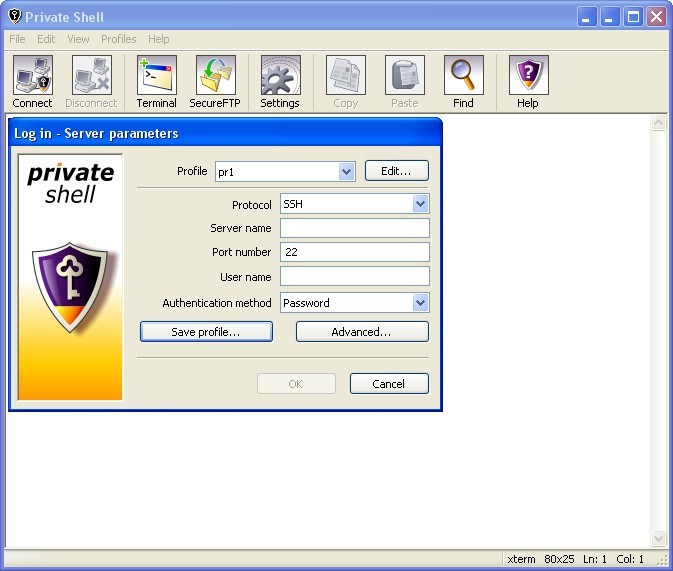Open Find with the magnifier icon
The image size is (673, 571).
point(464,82)
